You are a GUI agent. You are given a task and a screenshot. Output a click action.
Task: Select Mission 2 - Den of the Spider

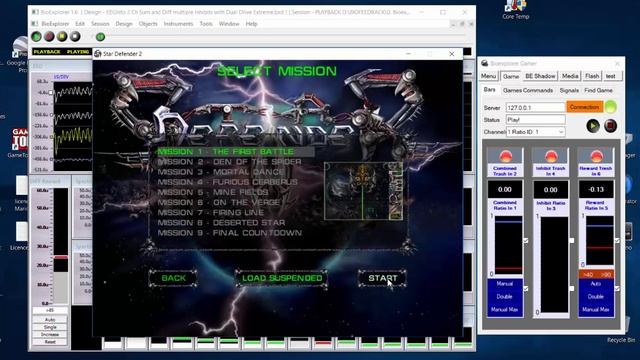click(x=229, y=162)
